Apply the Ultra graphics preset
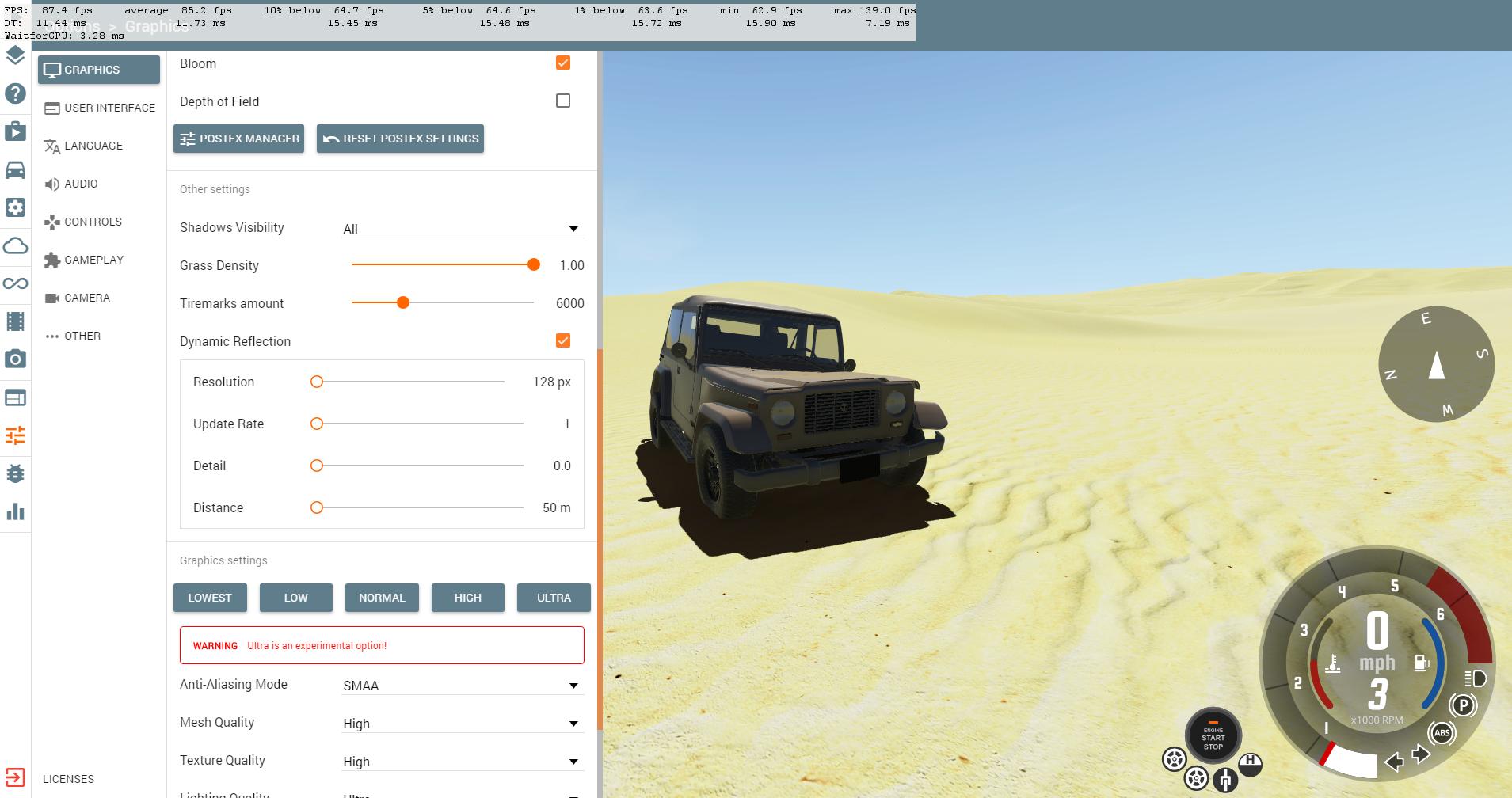 (554, 598)
